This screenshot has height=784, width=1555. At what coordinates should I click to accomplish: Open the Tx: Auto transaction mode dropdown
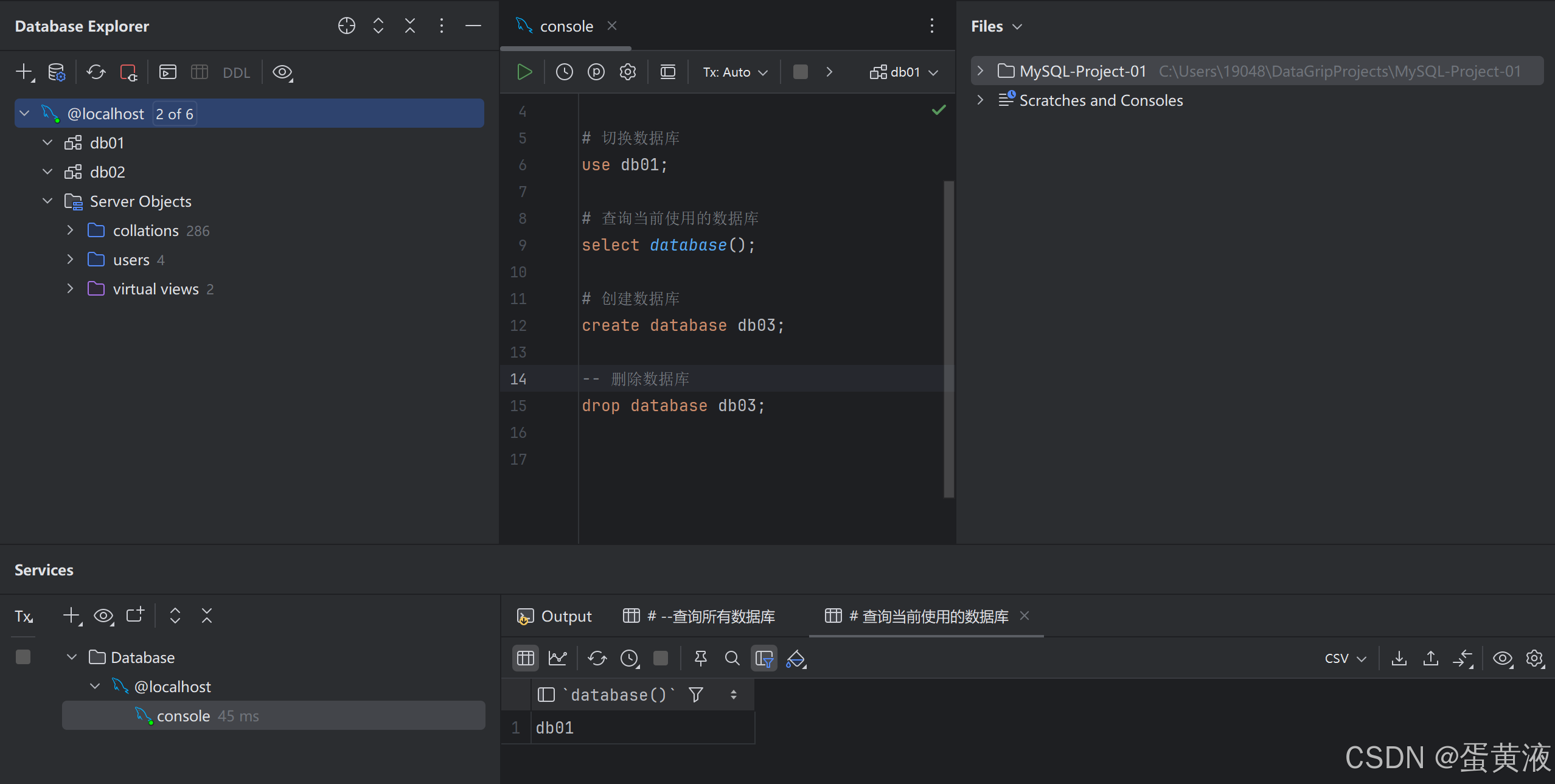point(735,72)
